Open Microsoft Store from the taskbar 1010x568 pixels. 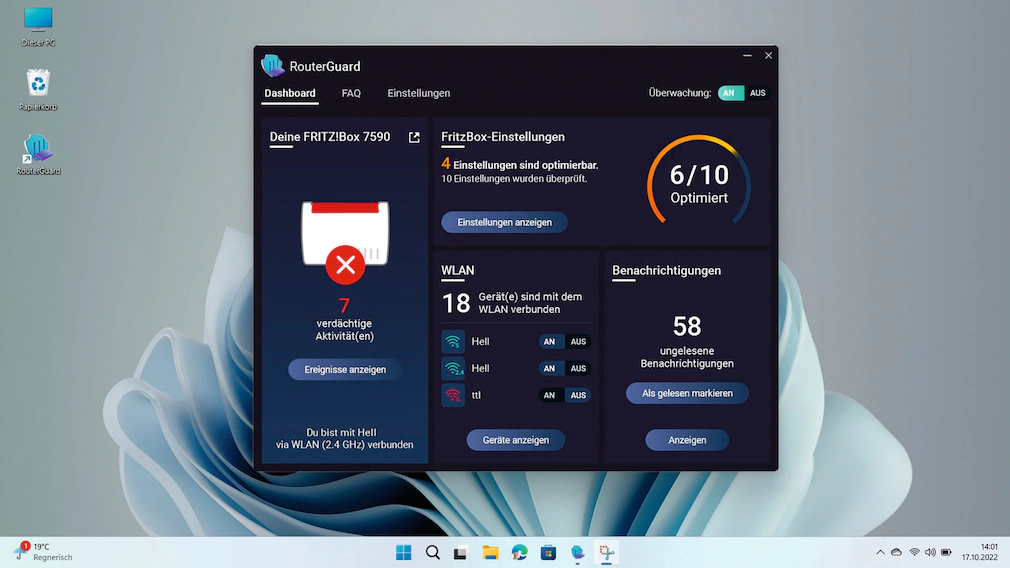[x=548, y=553]
